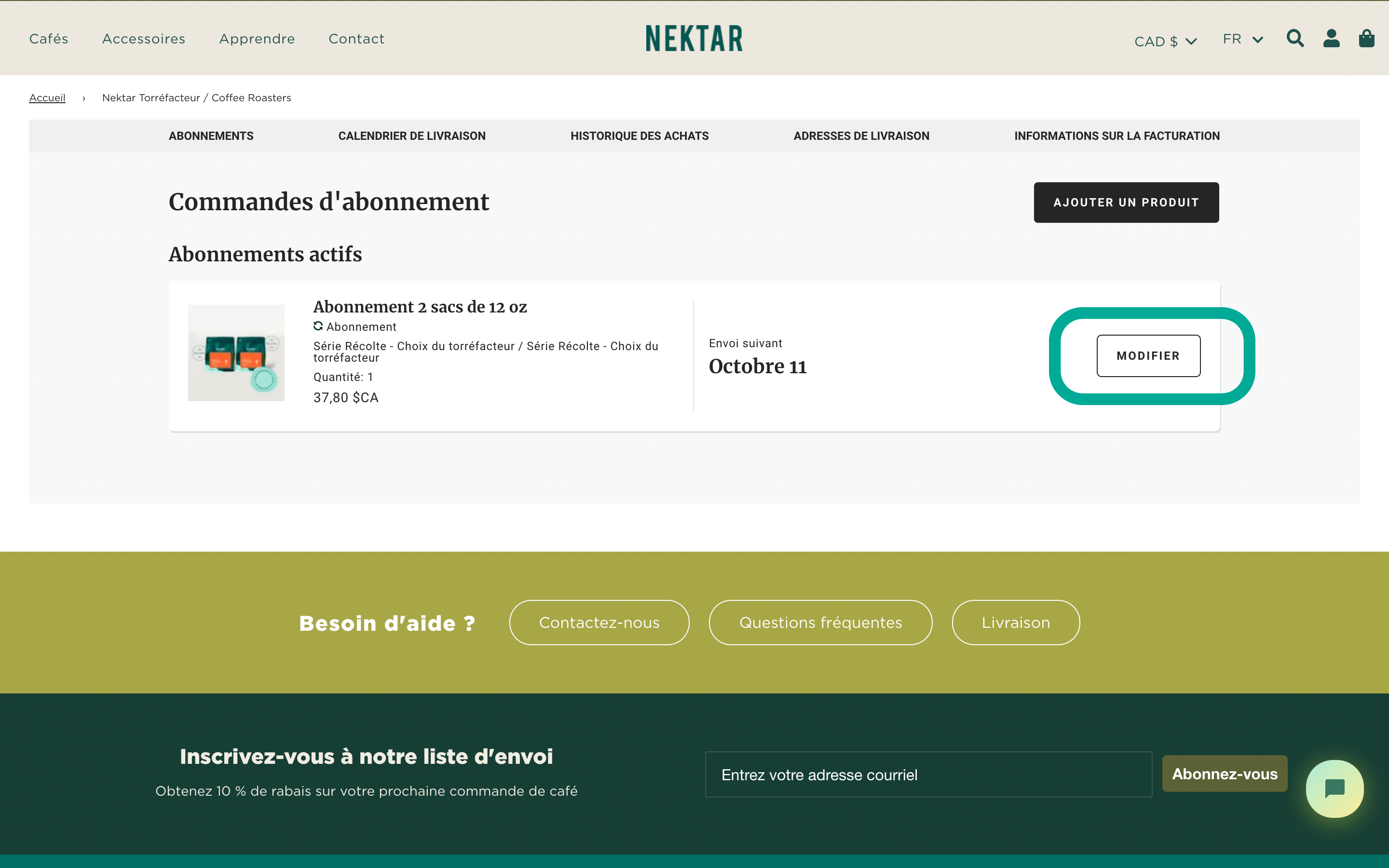Click the subscription refresh icon beside Abonnement
This screenshot has width=1389, height=868.
[x=318, y=326]
